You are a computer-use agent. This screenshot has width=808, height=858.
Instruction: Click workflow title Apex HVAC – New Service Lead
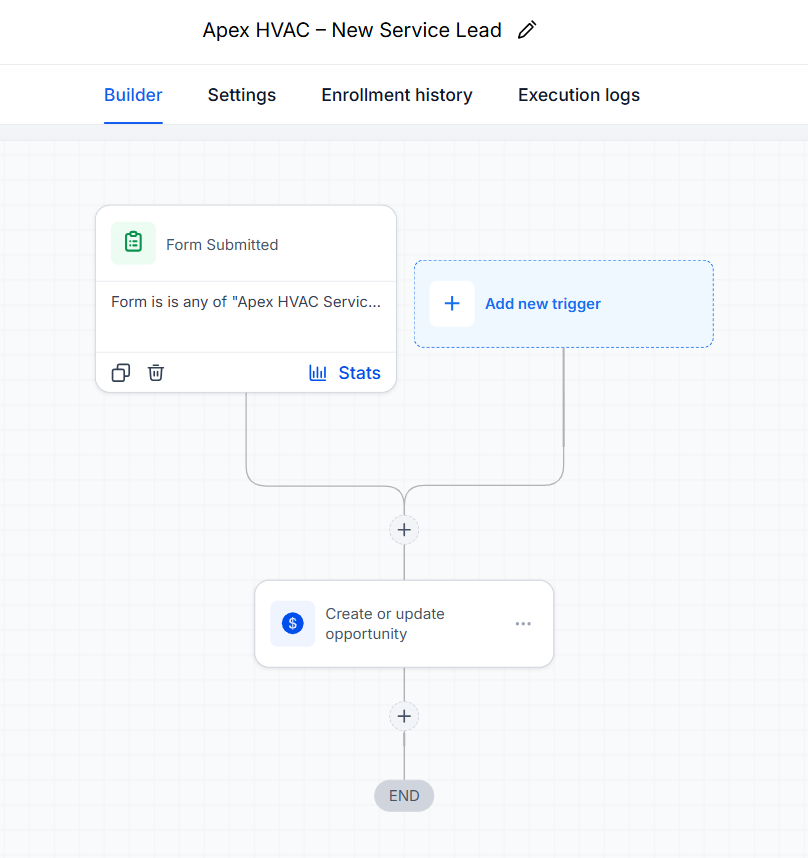[352, 30]
